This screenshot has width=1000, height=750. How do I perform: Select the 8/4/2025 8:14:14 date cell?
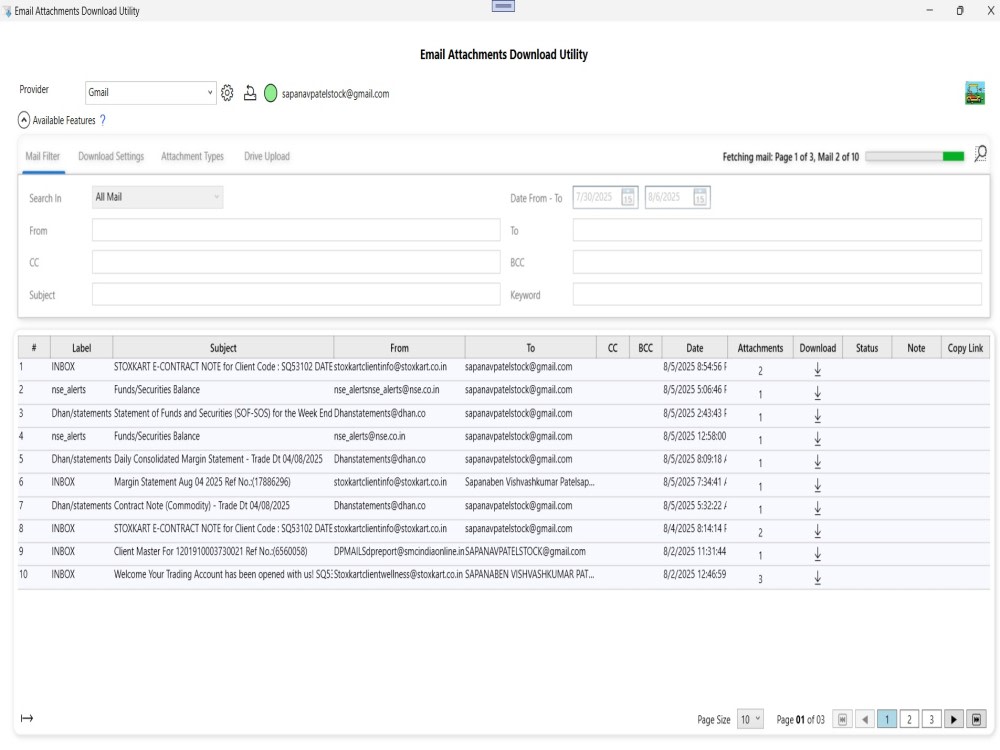(x=695, y=528)
